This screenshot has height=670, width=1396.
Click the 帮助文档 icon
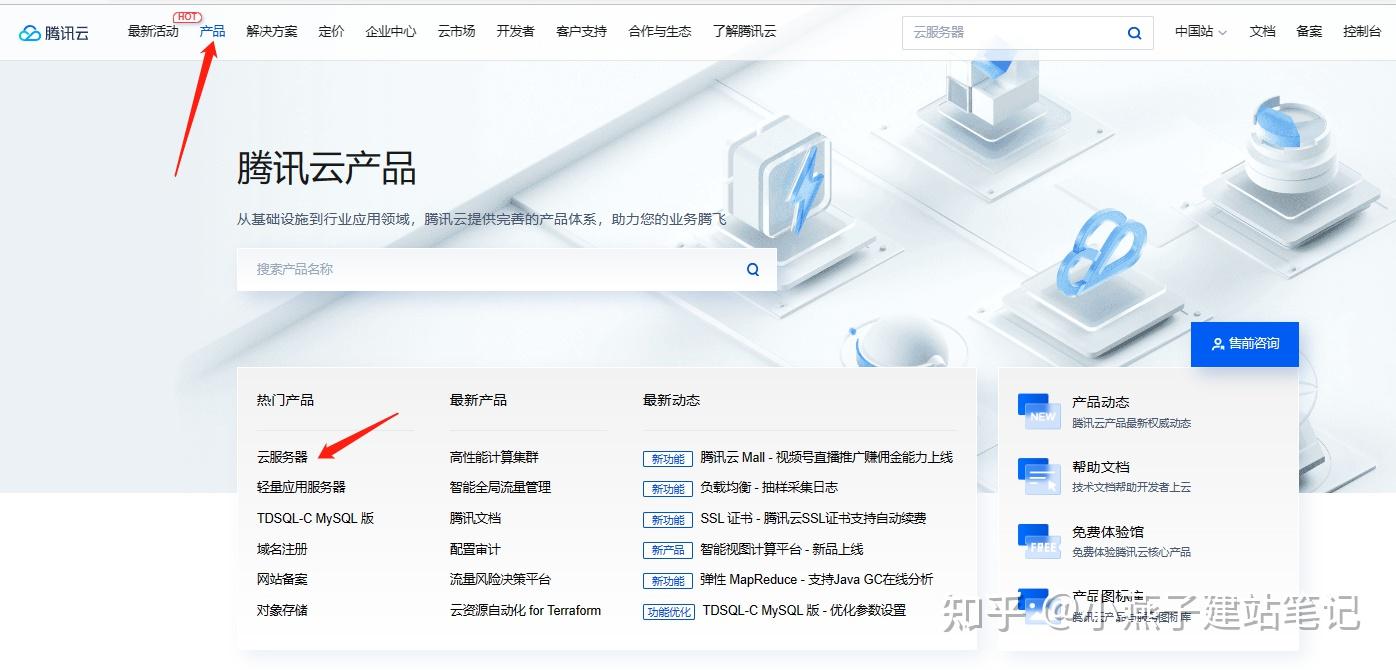point(1039,476)
